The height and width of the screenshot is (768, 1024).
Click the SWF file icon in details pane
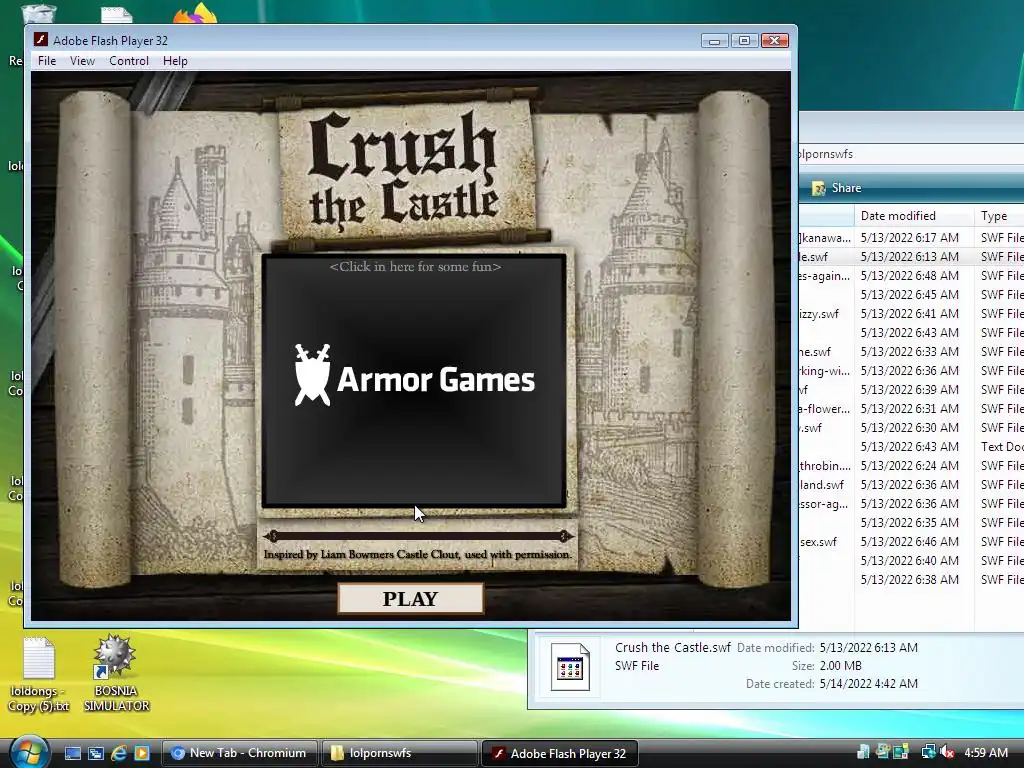click(x=570, y=667)
